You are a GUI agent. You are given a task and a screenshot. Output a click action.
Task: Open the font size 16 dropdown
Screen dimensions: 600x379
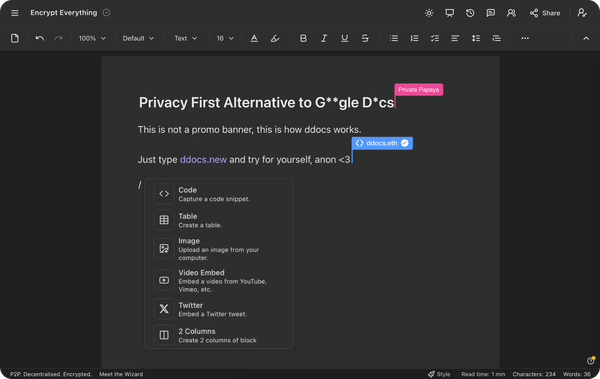[225, 38]
